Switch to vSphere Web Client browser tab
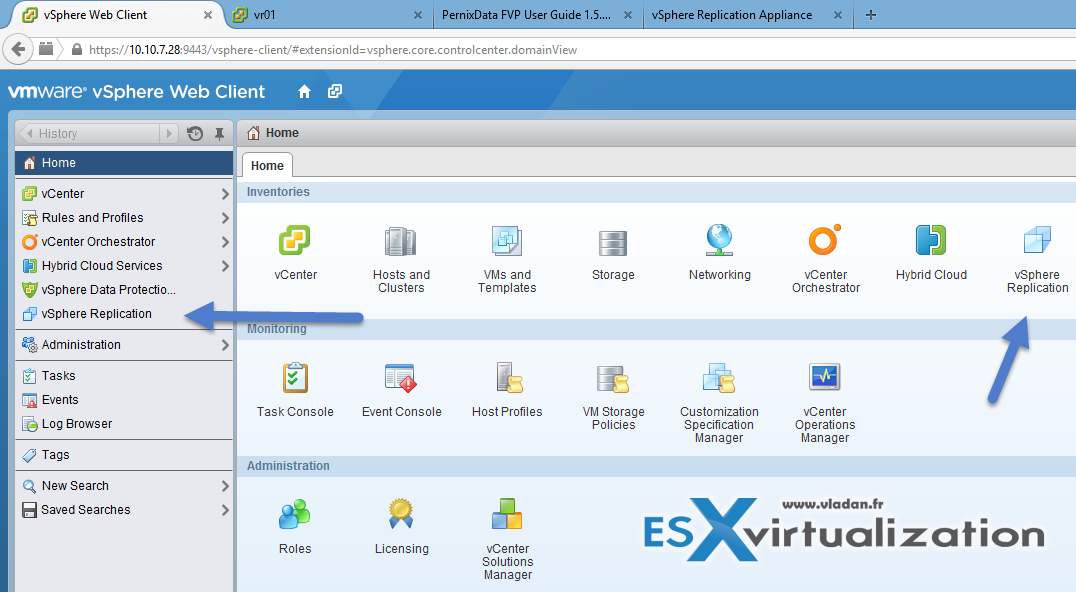The width and height of the screenshot is (1076, 592). coord(117,15)
